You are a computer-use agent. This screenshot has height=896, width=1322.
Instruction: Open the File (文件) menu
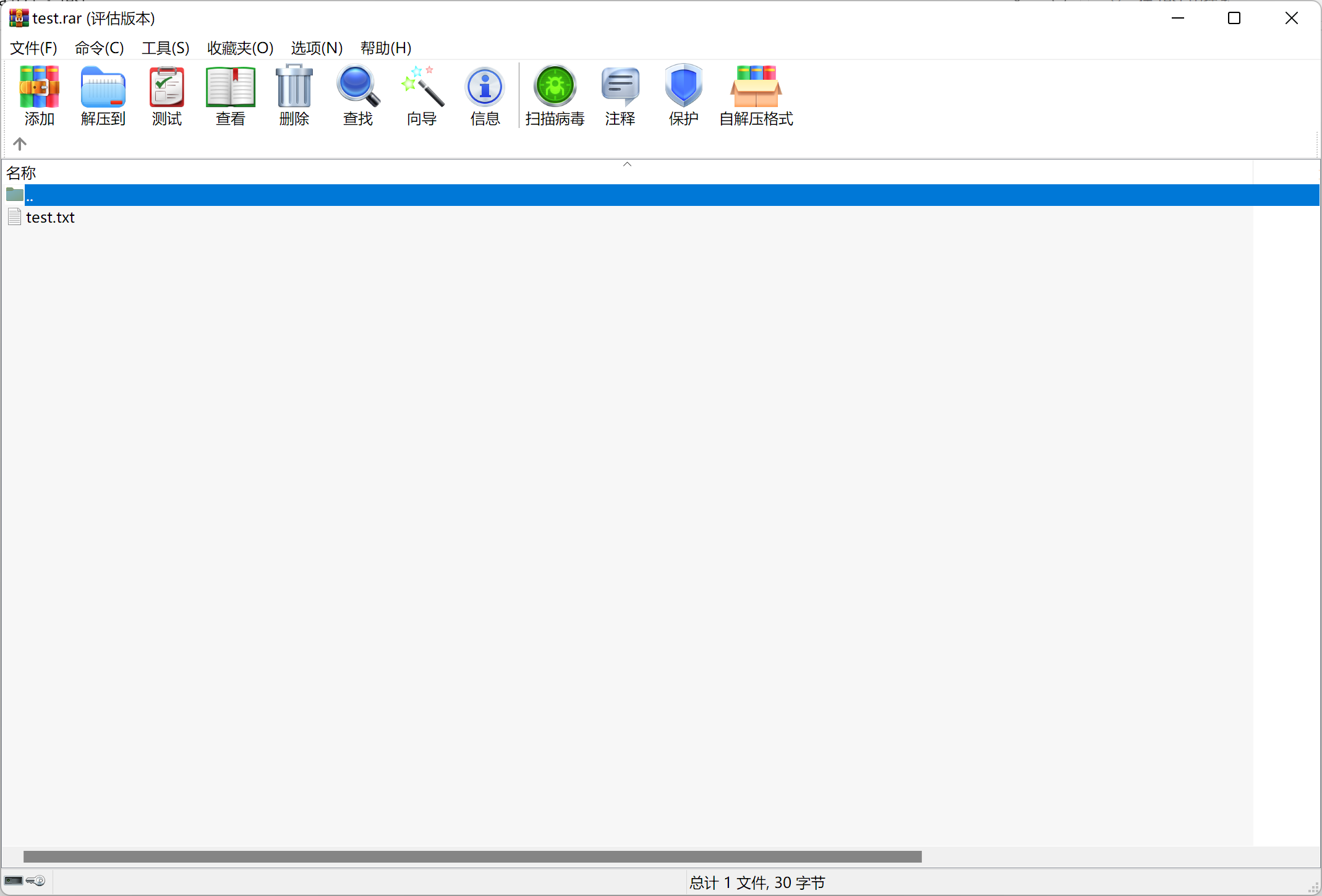pos(34,48)
